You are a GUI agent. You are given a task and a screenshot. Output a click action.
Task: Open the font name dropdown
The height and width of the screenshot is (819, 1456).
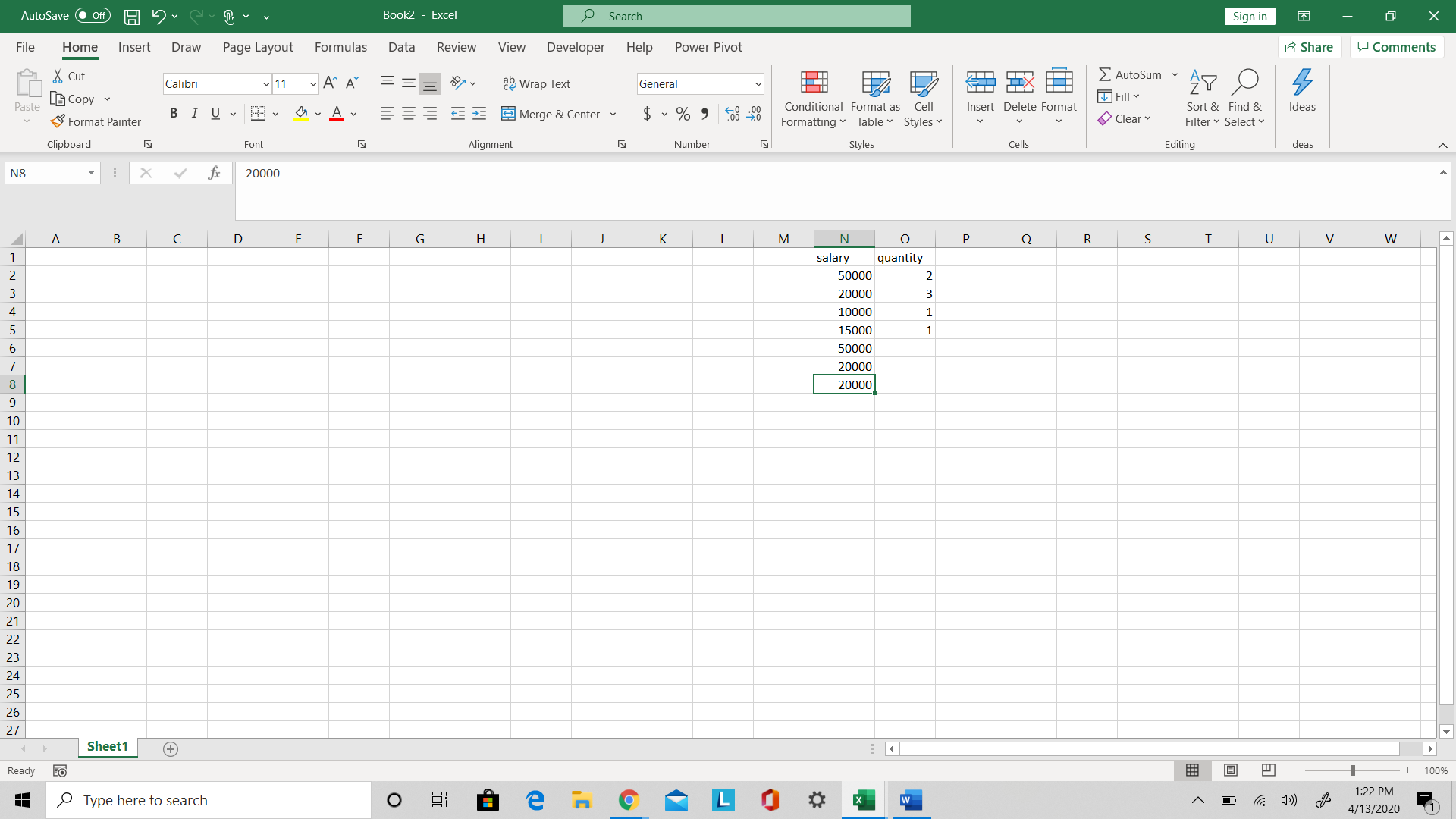[266, 84]
